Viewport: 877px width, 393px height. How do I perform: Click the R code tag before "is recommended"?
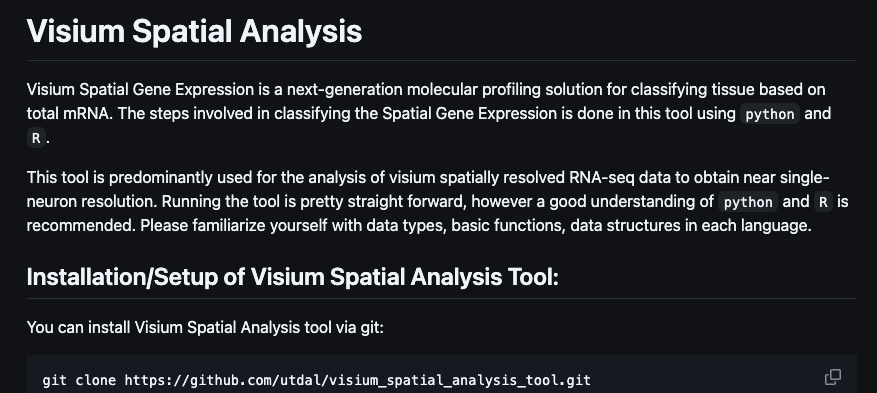[x=823, y=202]
